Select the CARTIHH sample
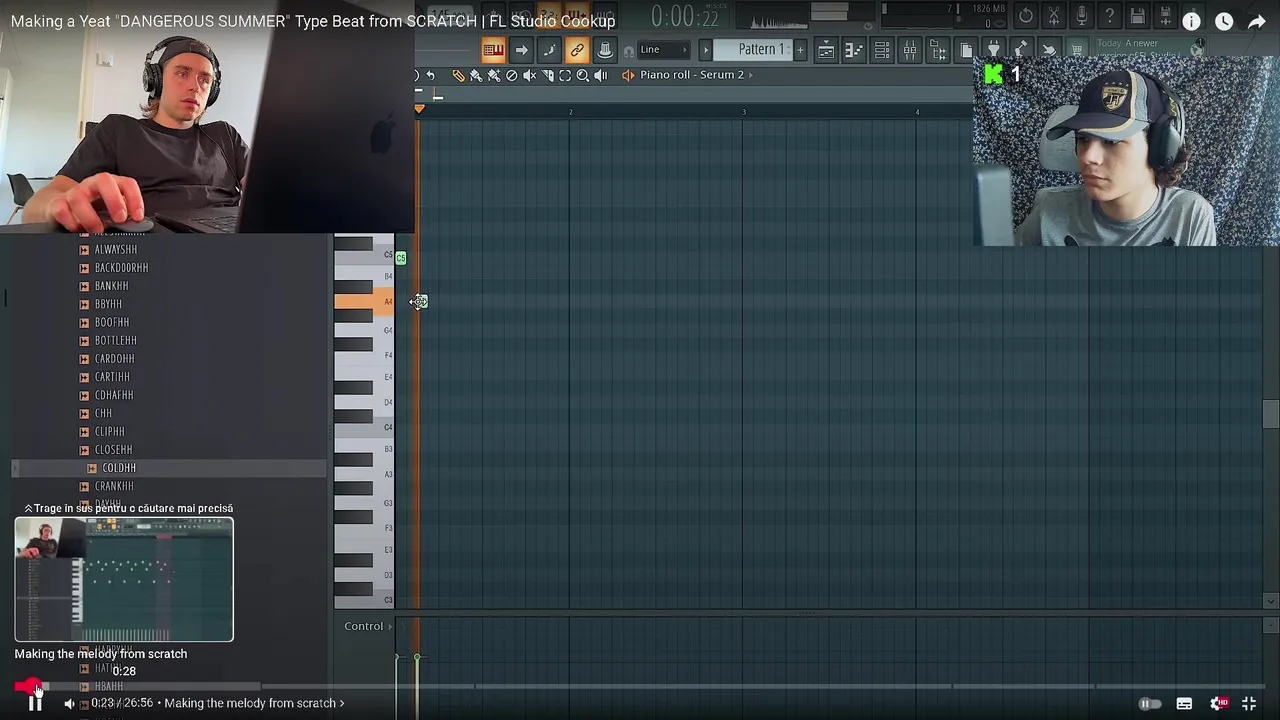Screen dimensions: 1280x720 112,377
